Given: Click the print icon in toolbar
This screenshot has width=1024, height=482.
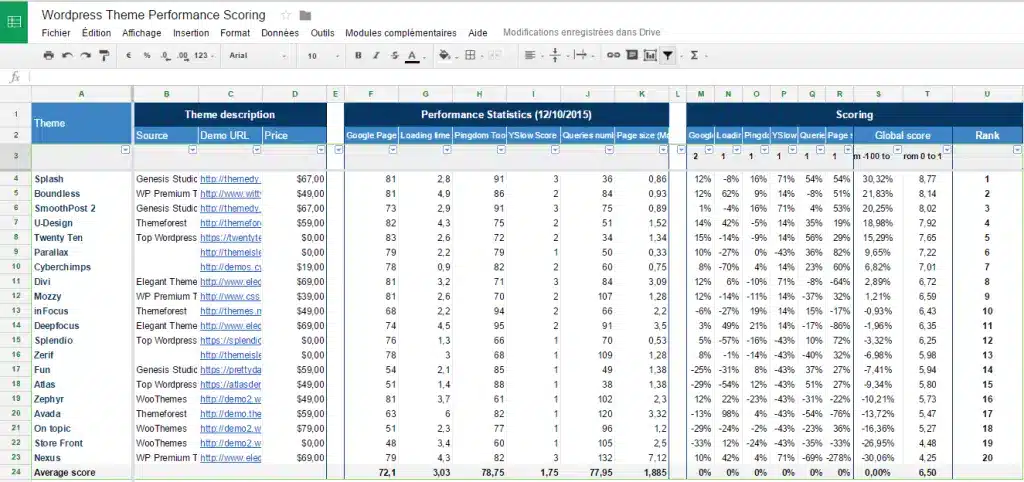Looking at the screenshot, I should click(49, 56).
